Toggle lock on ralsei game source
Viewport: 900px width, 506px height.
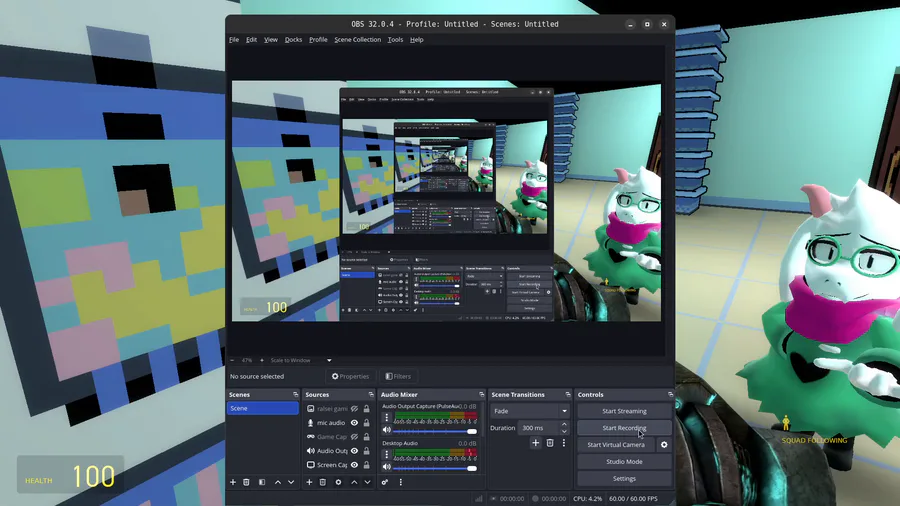tap(367, 409)
